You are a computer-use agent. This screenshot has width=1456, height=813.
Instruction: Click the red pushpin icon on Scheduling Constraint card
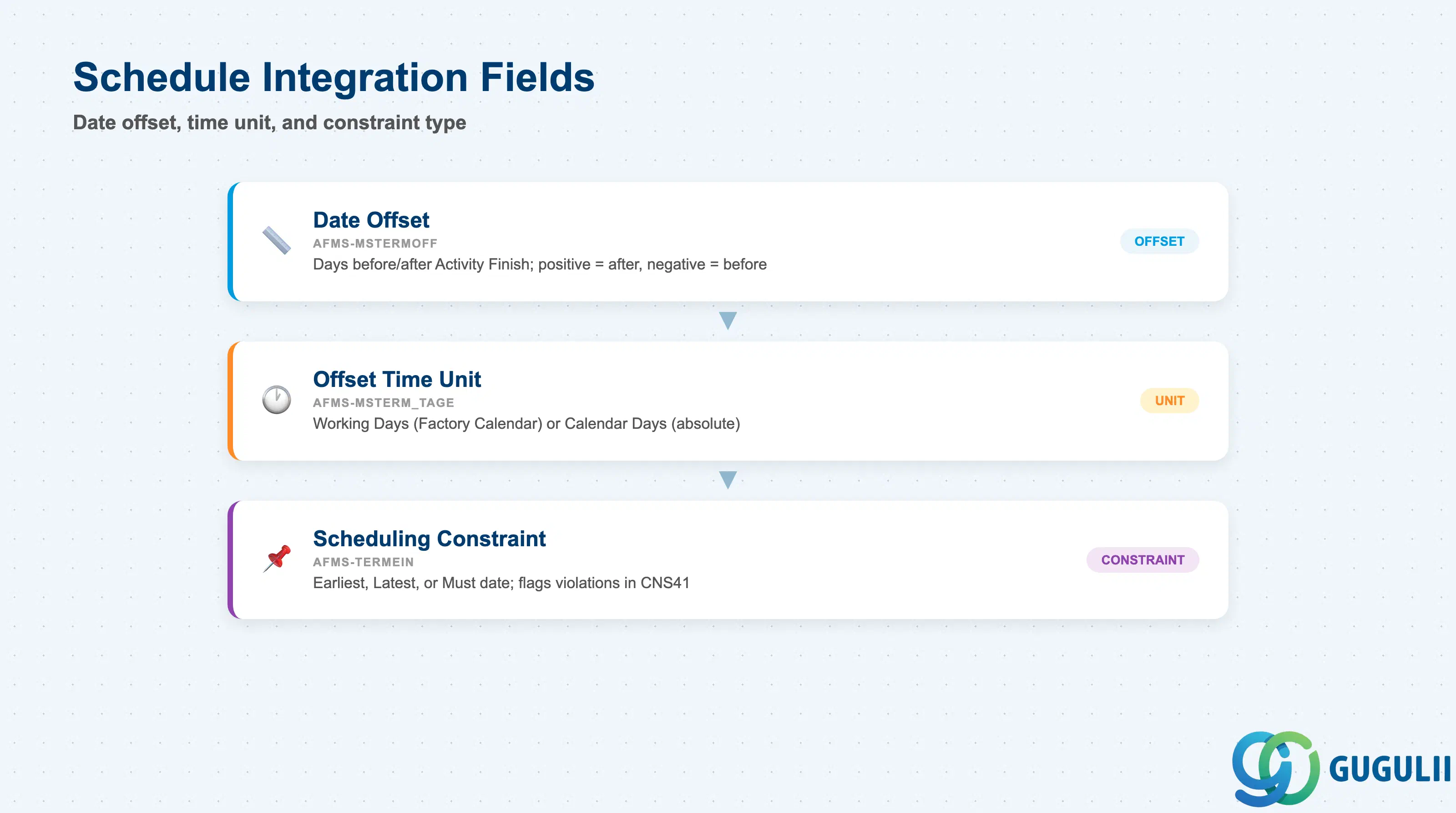coord(276,559)
